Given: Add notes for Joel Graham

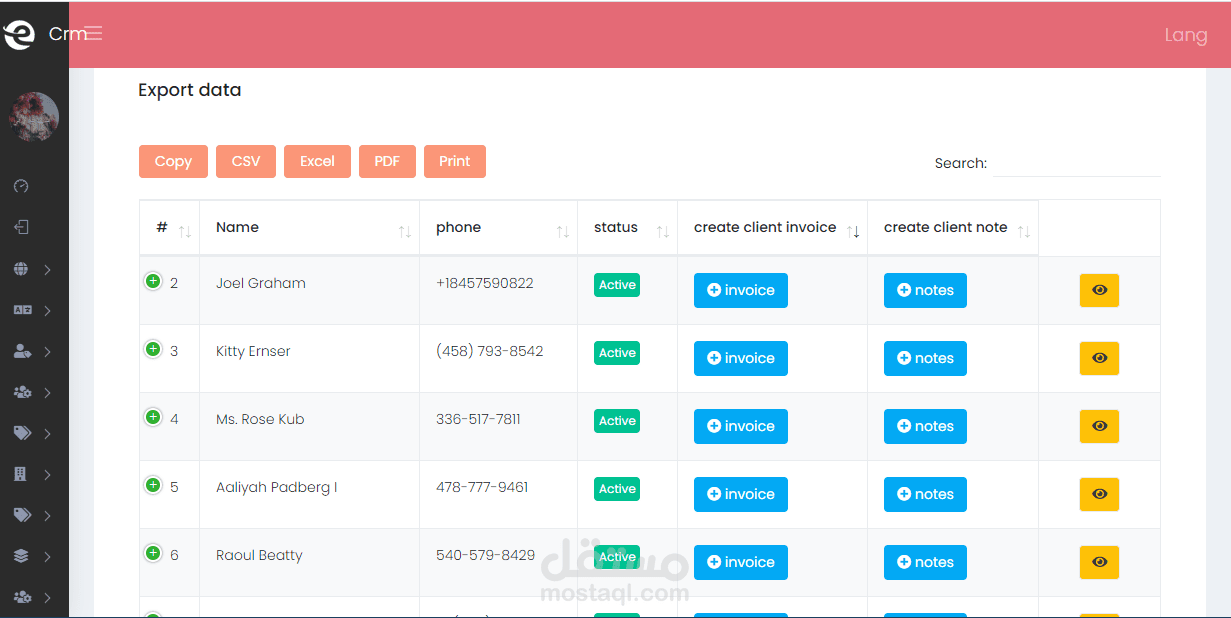Looking at the screenshot, I should click(x=925, y=290).
